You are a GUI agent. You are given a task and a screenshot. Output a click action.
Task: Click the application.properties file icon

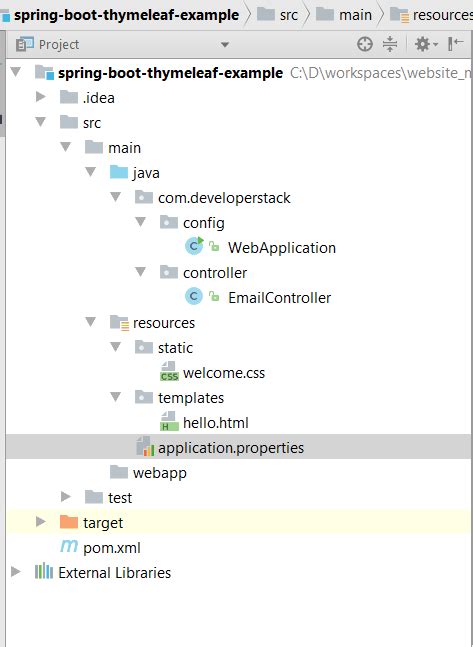(145, 446)
